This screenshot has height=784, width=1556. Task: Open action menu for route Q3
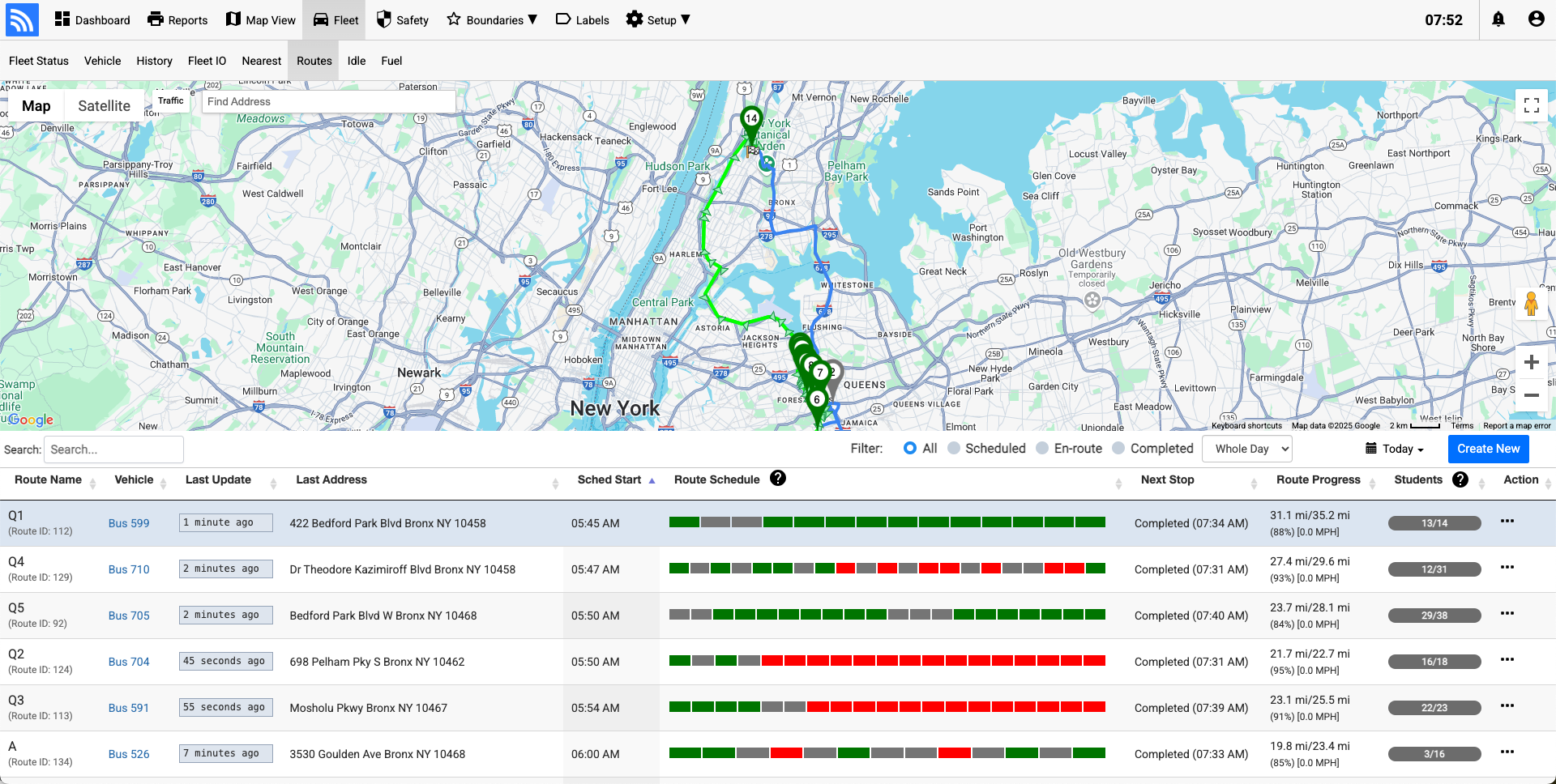tap(1507, 705)
